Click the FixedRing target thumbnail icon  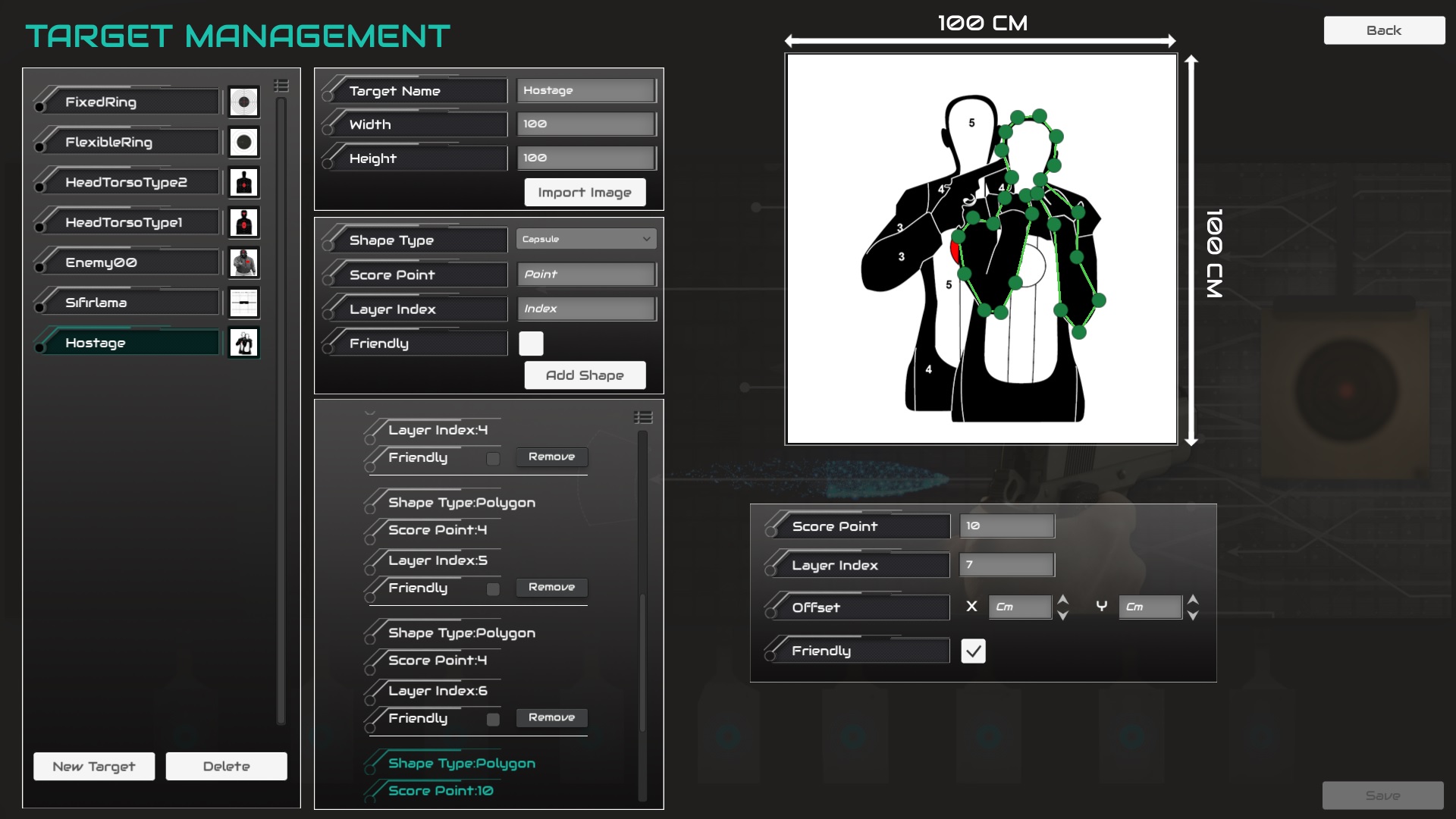tap(243, 102)
